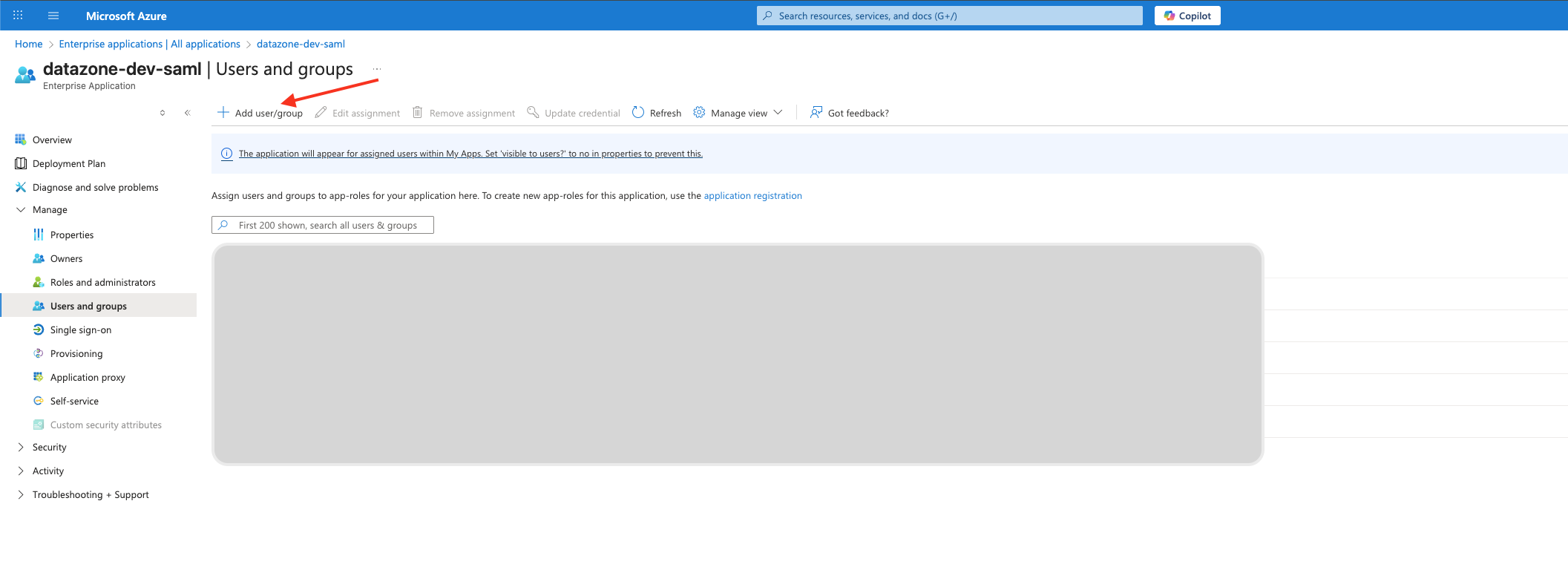Refresh the users and groups list
Screen dimensions: 1568x570
coord(657,113)
